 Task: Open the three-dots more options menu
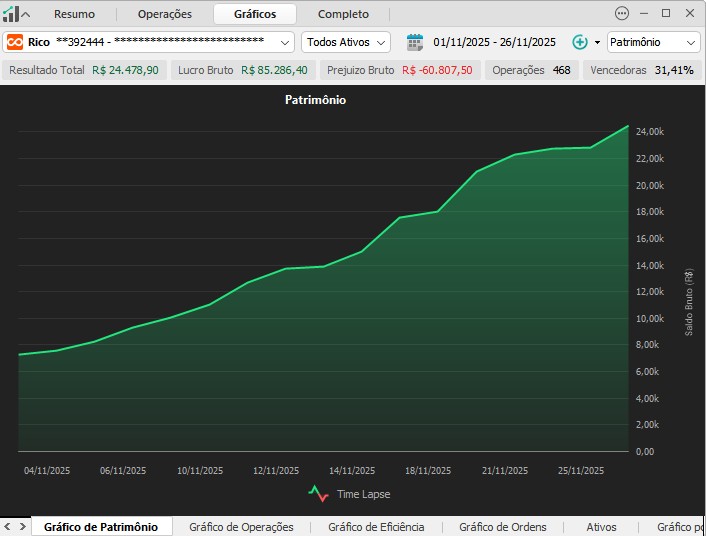pyautogui.click(x=622, y=14)
